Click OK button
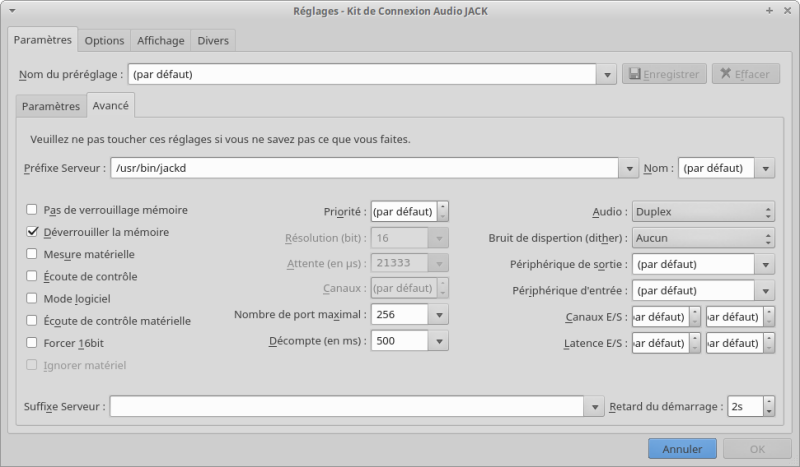This screenshot has width=800, height=467. 757,449
